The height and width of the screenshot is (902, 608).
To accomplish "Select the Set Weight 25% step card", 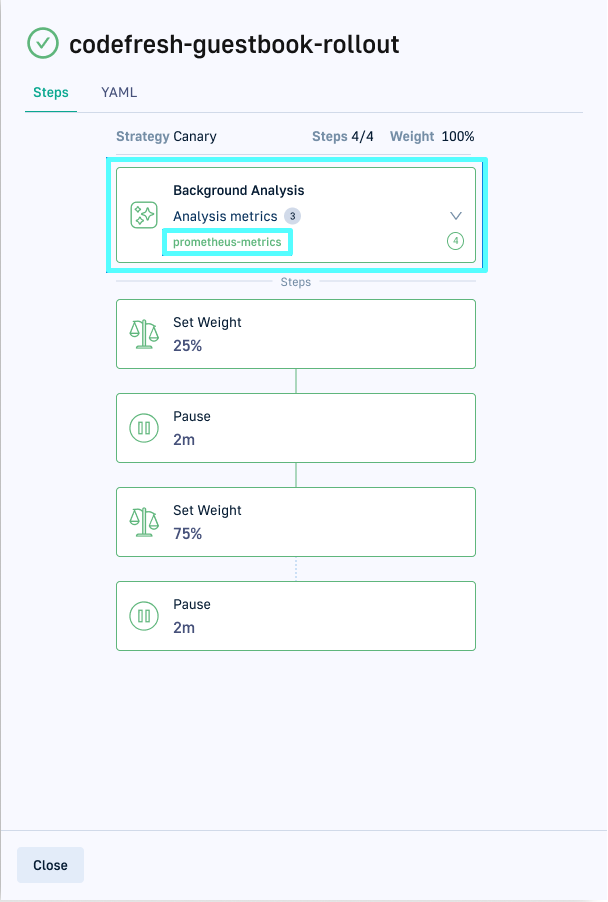I will click(x=296, y=334).
